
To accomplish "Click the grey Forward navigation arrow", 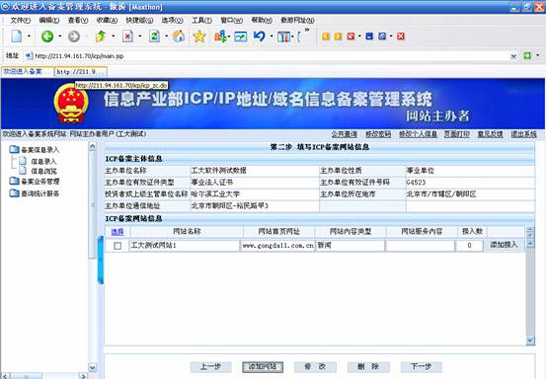I will point(74,36).
